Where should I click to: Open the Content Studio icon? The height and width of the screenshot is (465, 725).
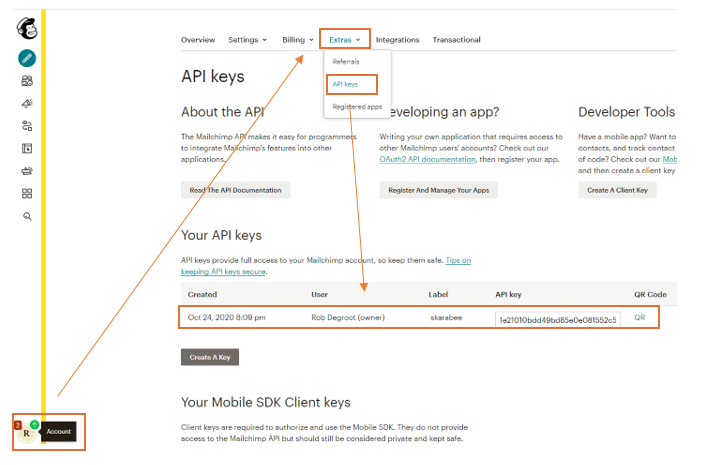click(27, 171)
